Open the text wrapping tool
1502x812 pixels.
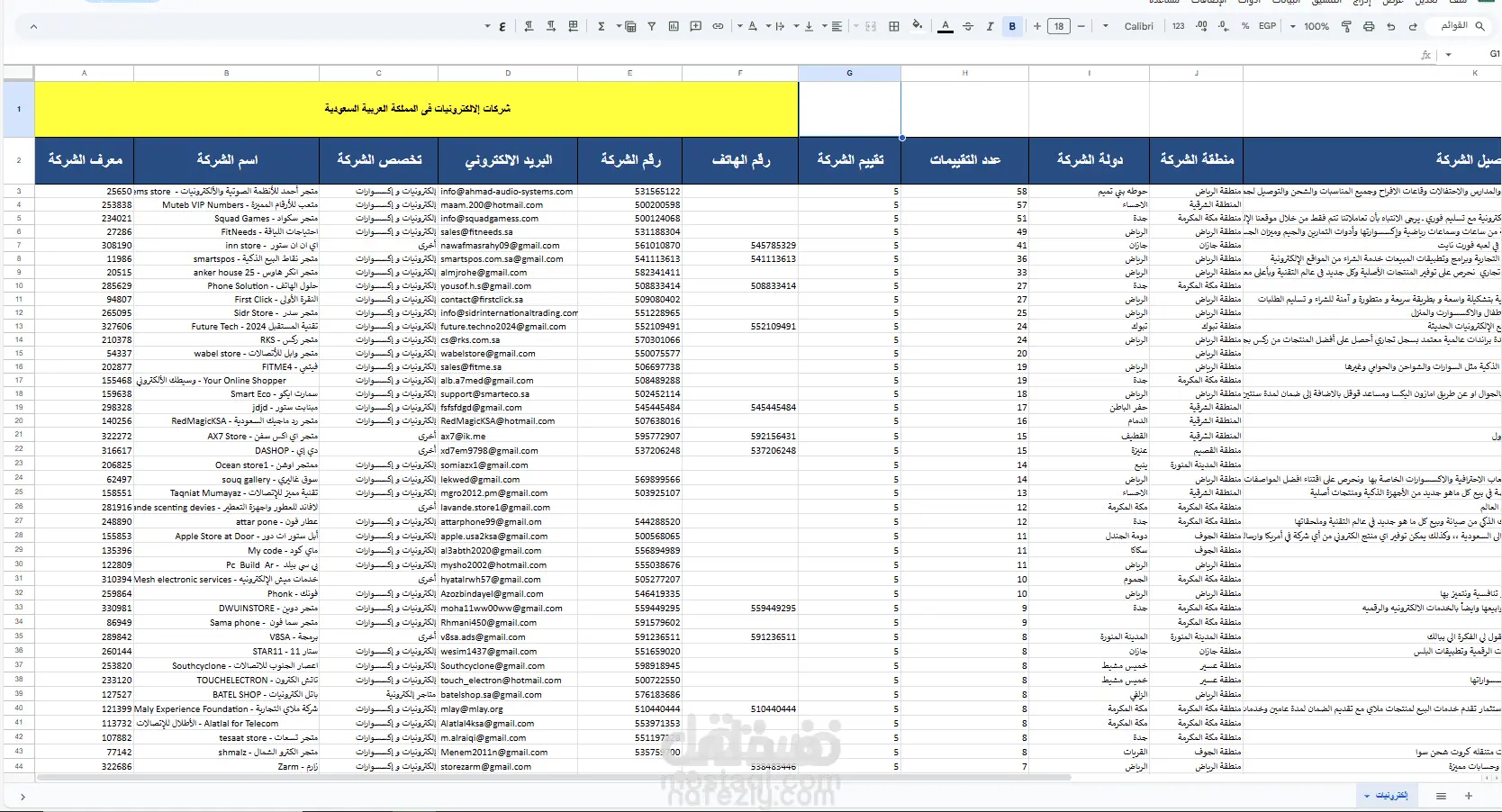click(781, 26)
